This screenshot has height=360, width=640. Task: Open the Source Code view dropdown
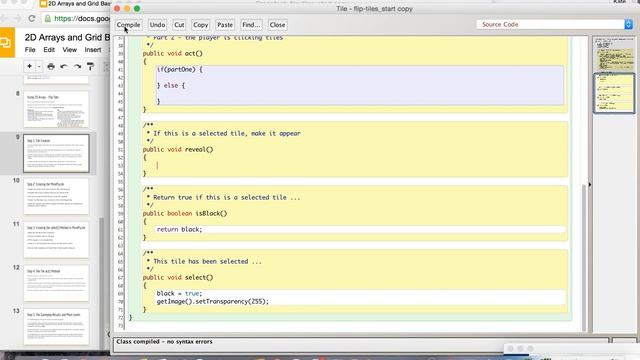[x=554, y=24]
